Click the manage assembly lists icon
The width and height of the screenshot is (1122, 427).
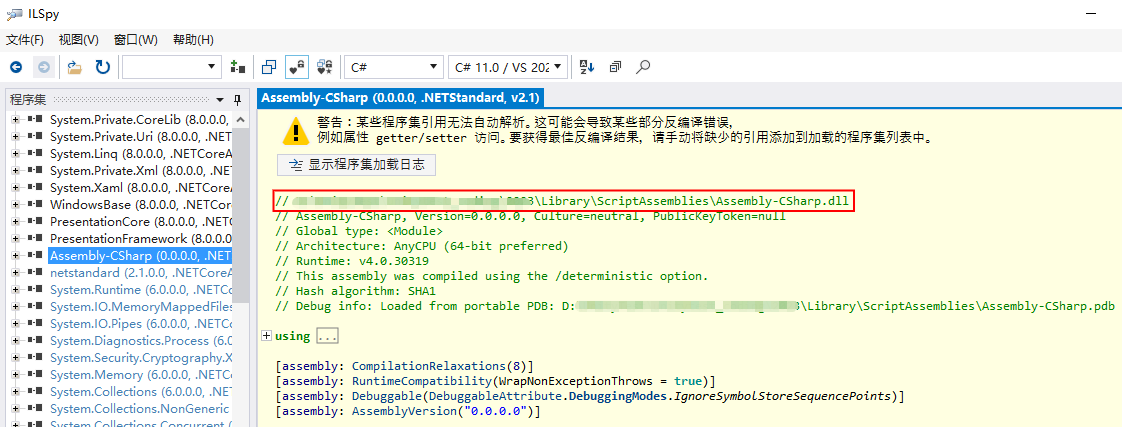(237, 67)
